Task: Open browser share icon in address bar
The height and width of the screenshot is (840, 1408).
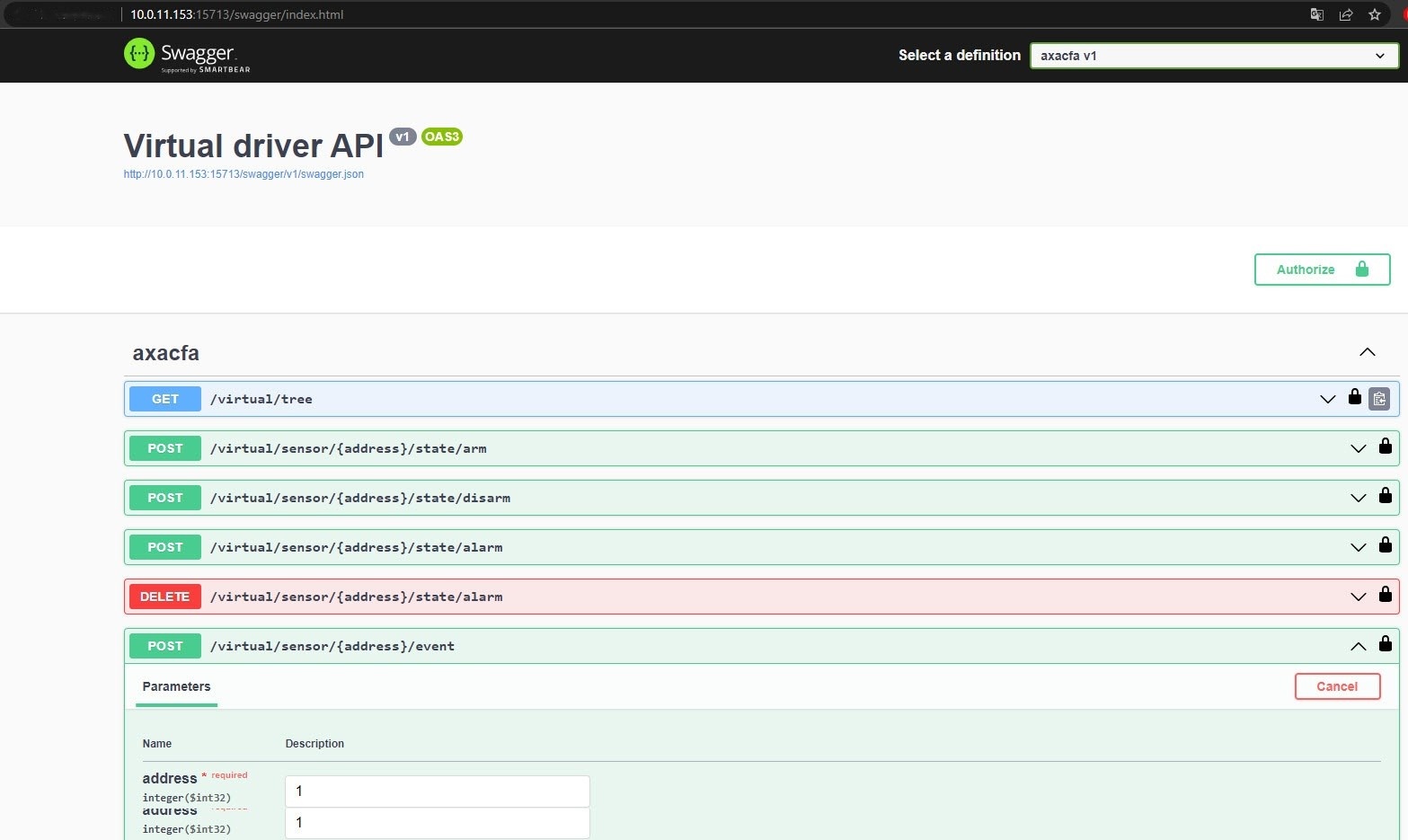Action: pos(1345,14)
